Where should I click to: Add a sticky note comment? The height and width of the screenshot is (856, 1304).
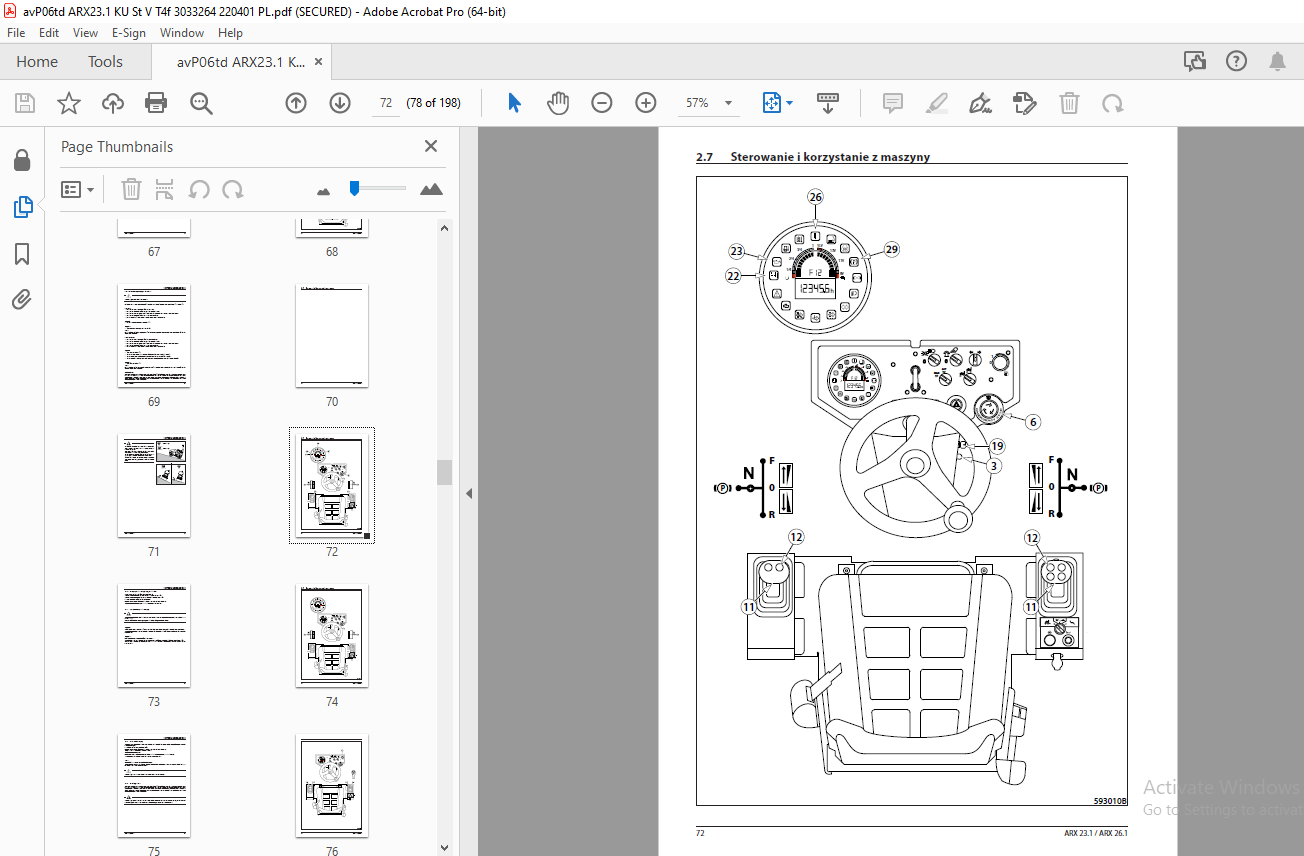(x=893, y=103)
